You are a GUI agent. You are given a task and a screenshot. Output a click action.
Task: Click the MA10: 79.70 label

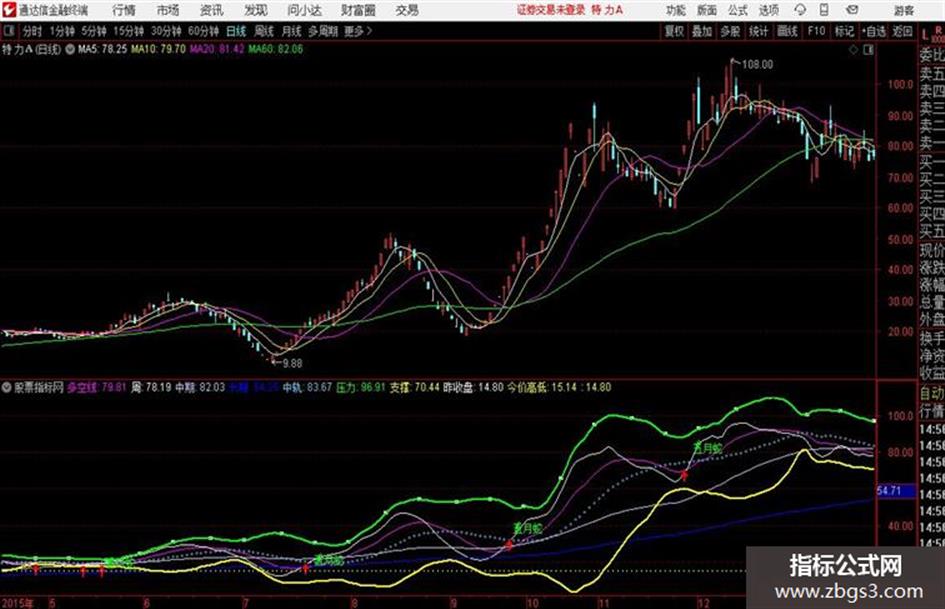click(159, 49)
